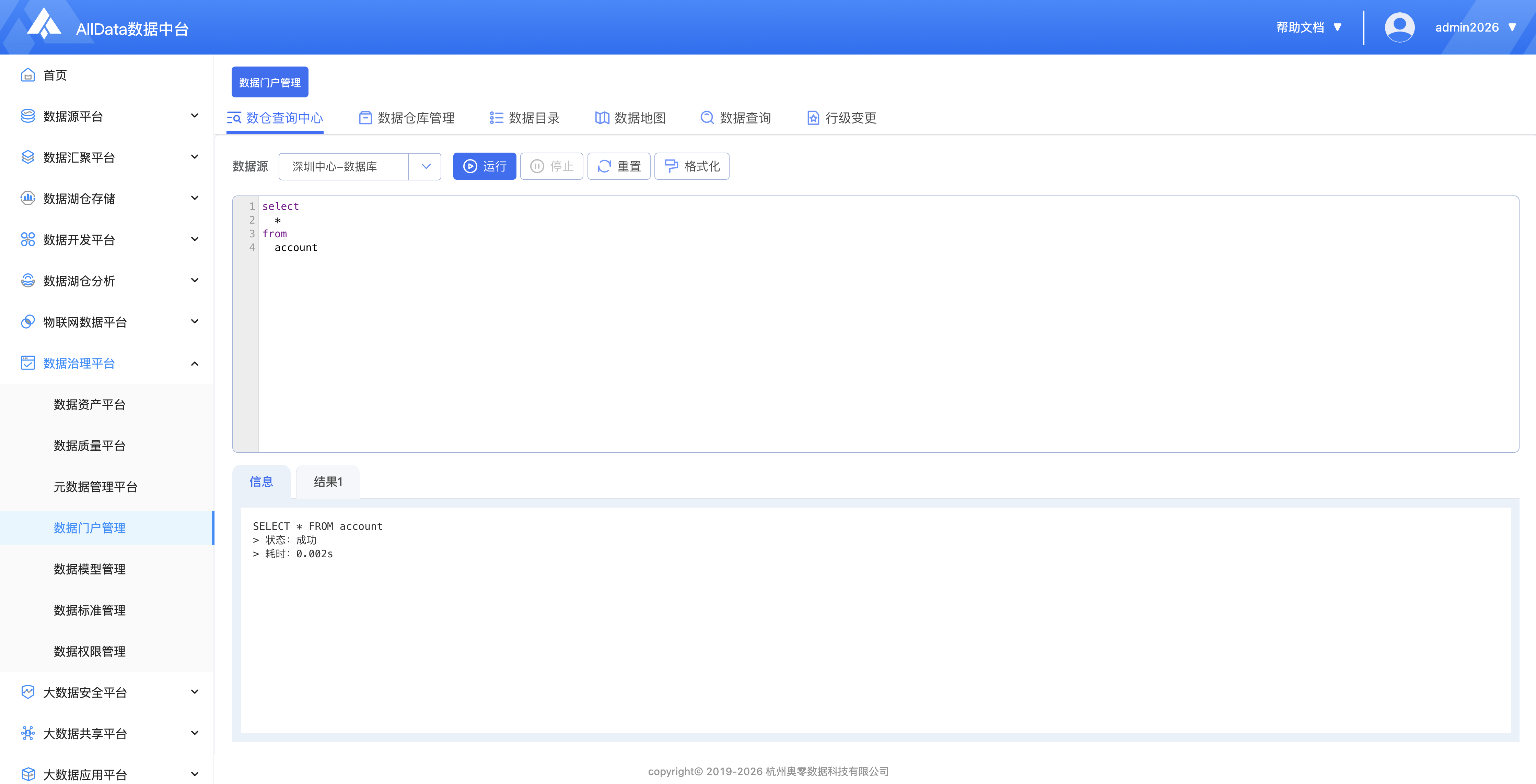Click the archive icon on 数据仓库管理 tab

click(x=365, y=118)
